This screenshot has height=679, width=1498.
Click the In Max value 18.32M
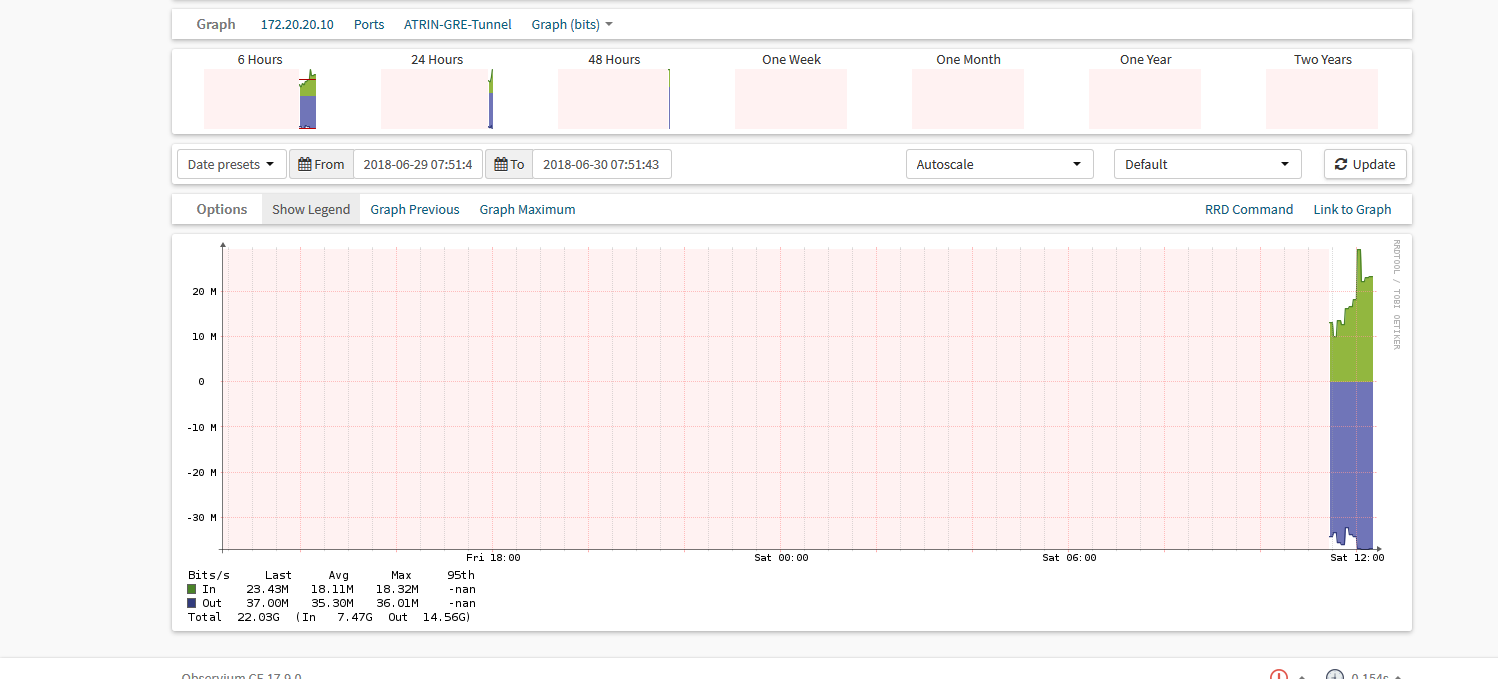(x=399, y=589)
